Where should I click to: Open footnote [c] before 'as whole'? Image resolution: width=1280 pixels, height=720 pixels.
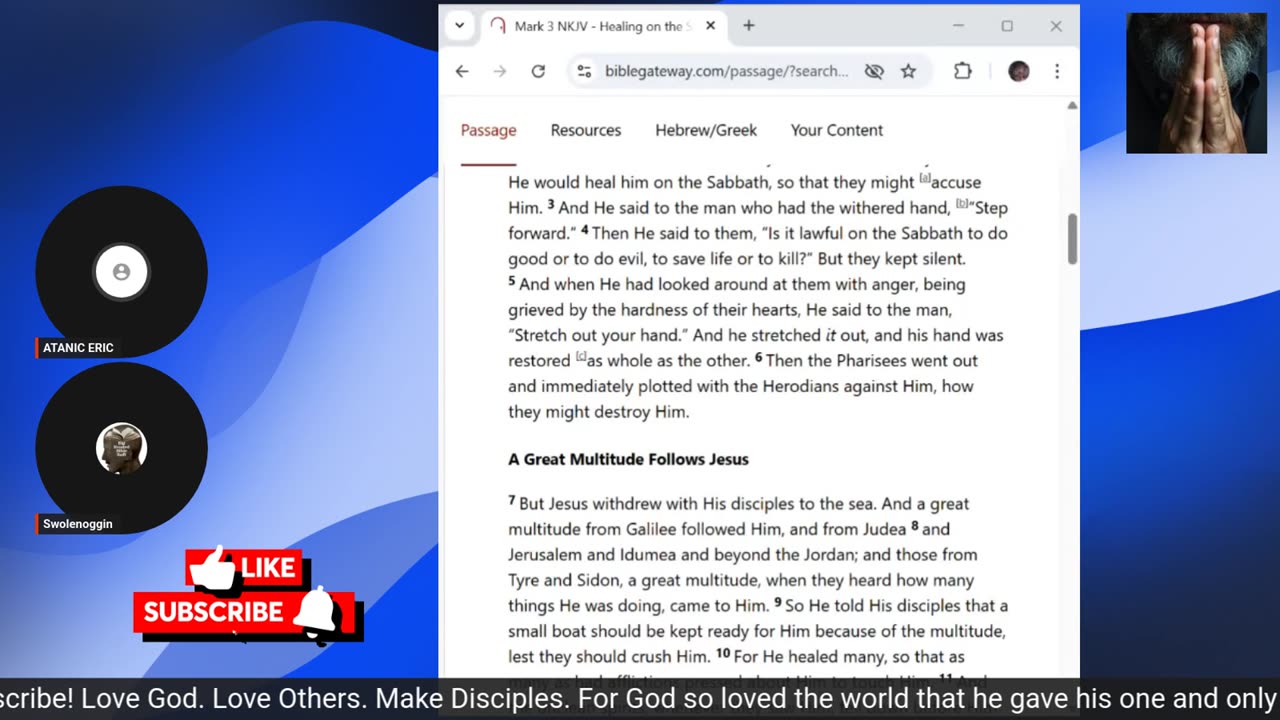click(581, 357)
